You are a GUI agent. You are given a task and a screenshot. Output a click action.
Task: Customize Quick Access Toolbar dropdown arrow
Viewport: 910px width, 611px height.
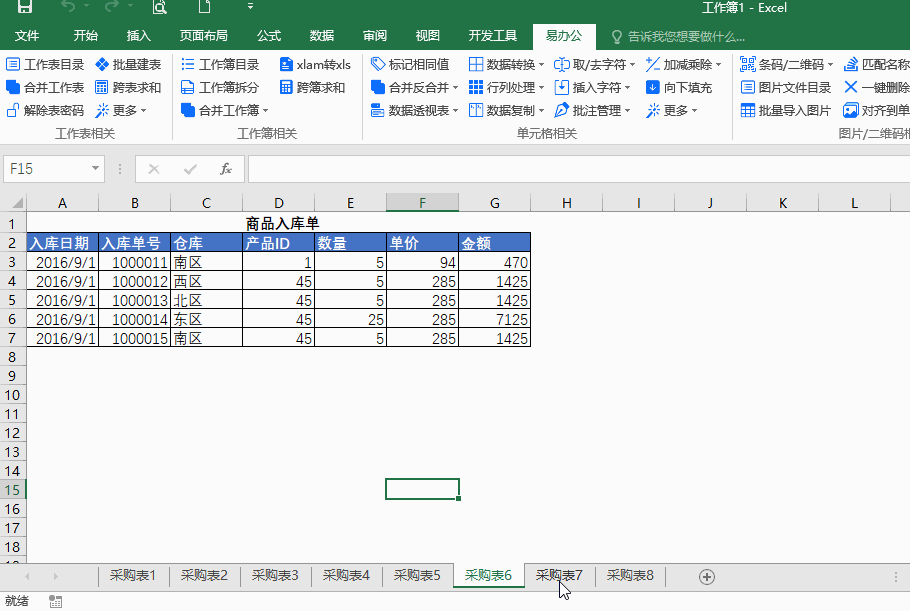click(x=250, y=6)
